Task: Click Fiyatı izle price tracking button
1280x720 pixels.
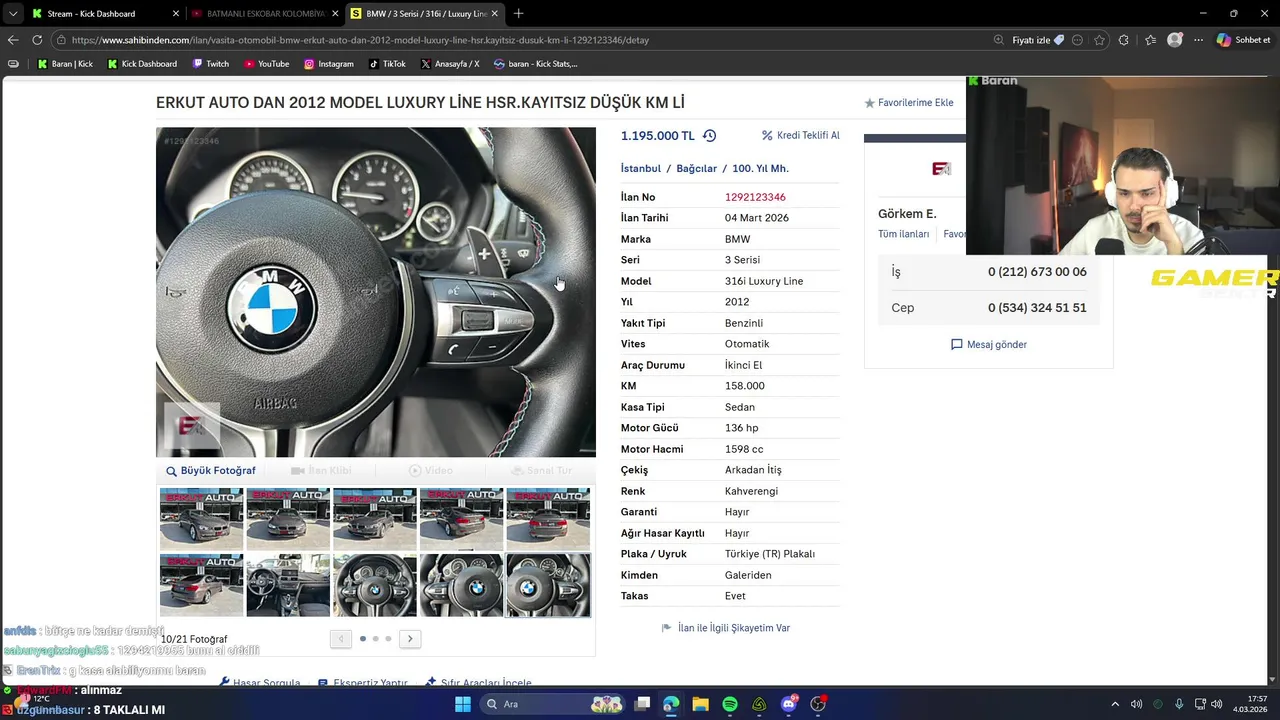Action: (x=1038, y=40)
